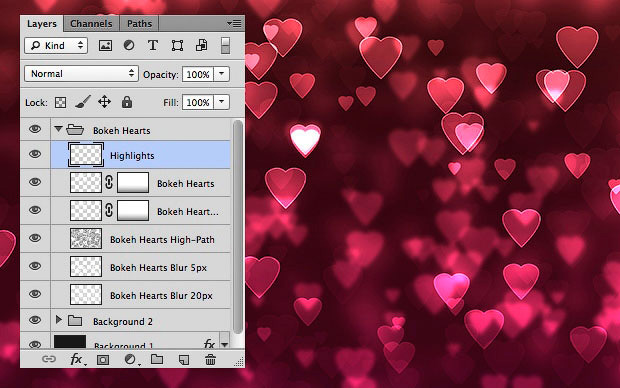Switch to the Layers tab
The width and height of the screenshot is (620, 388).
42,24
